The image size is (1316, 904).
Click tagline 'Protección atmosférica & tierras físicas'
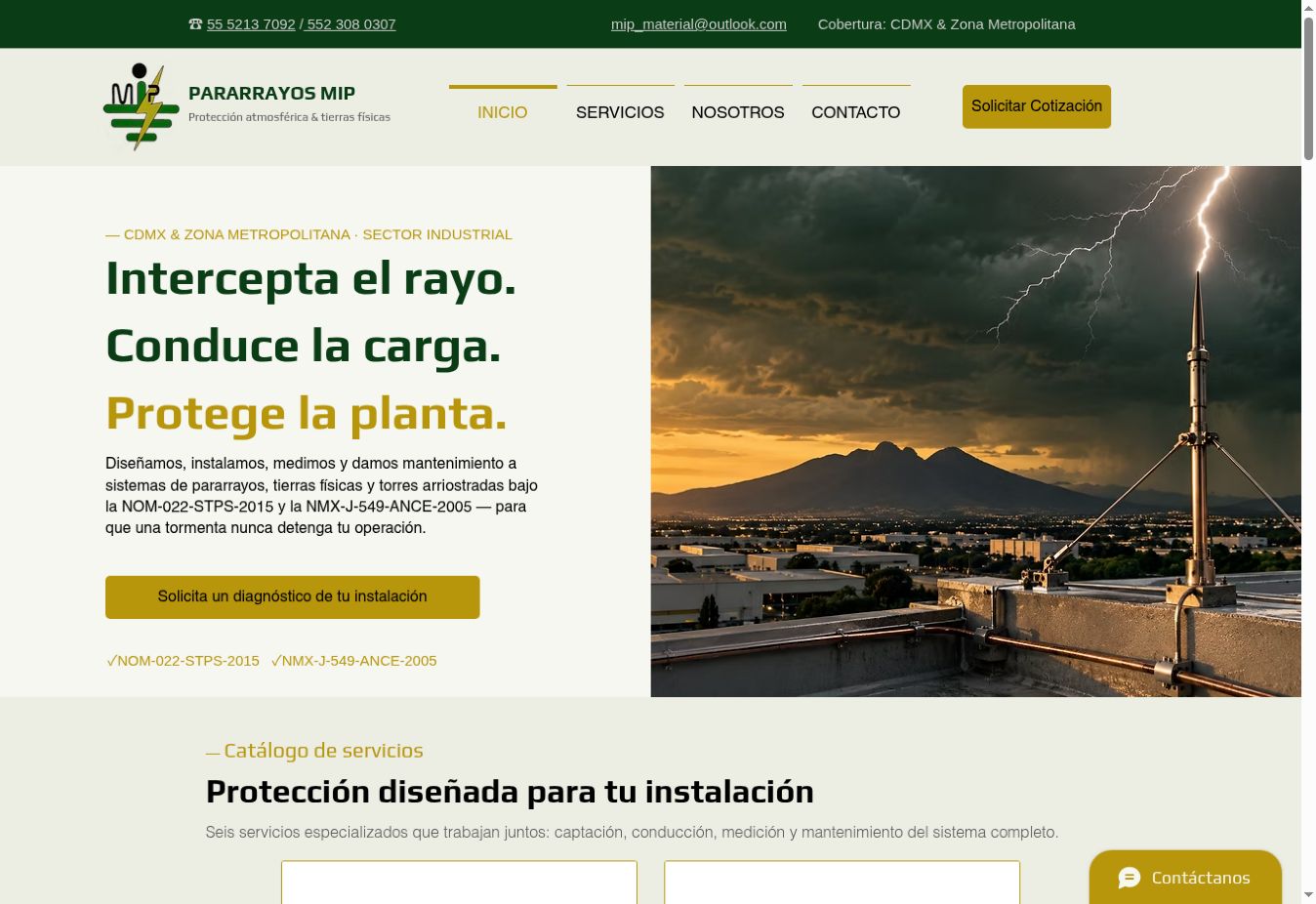pyautogui.click(x=289, y=117)
